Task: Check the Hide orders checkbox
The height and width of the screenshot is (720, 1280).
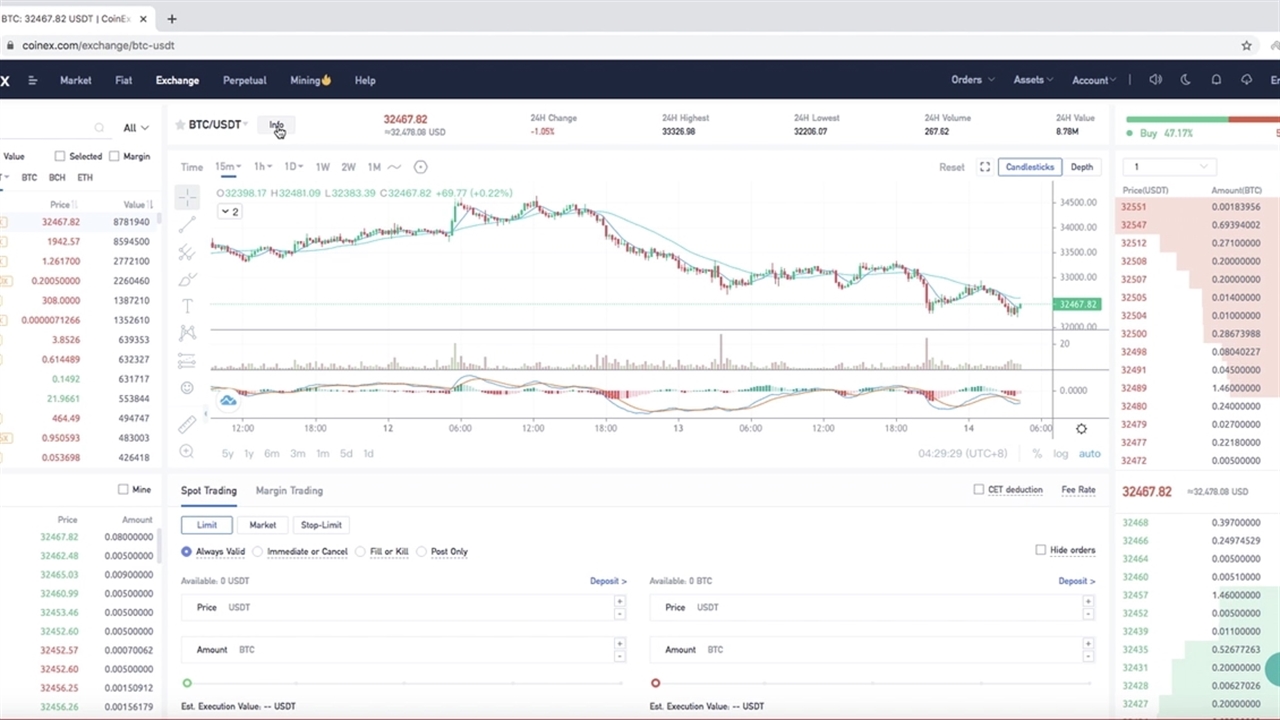Action: point(1041,550)
